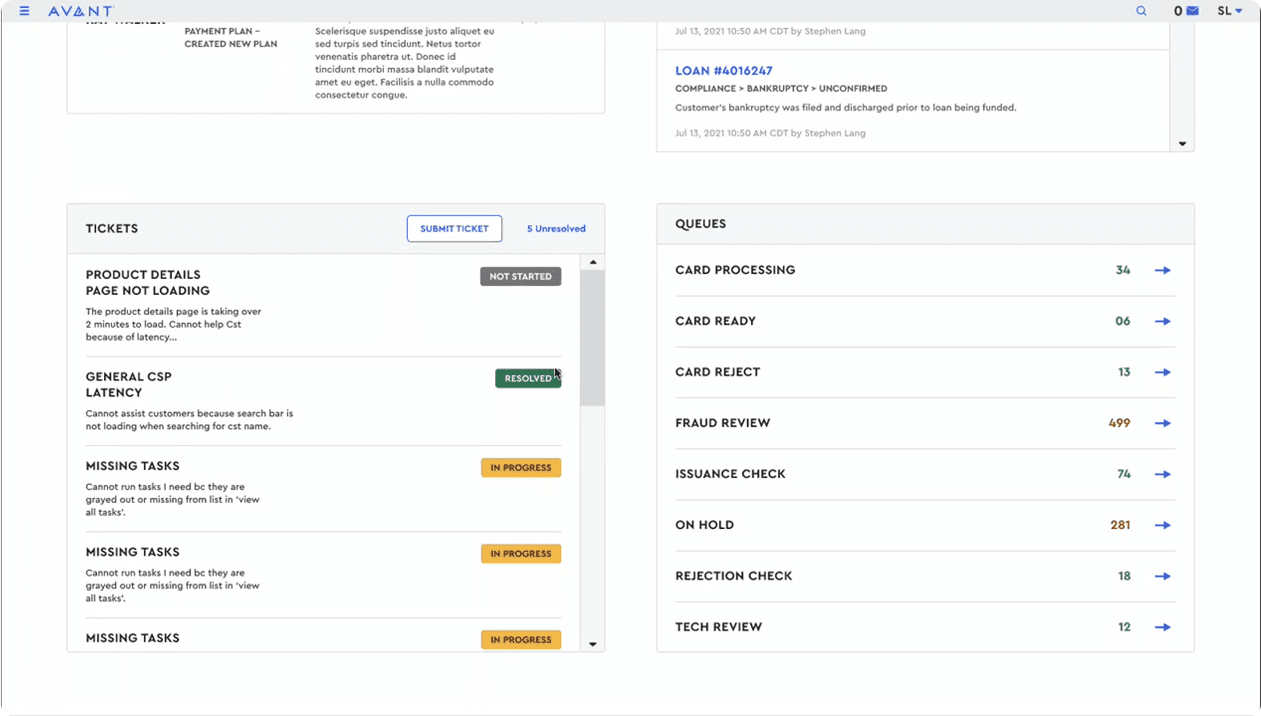1261x716 pixels.
Task: Open the Fraud Review queue via its arrow
Action: click(1162, 423)
